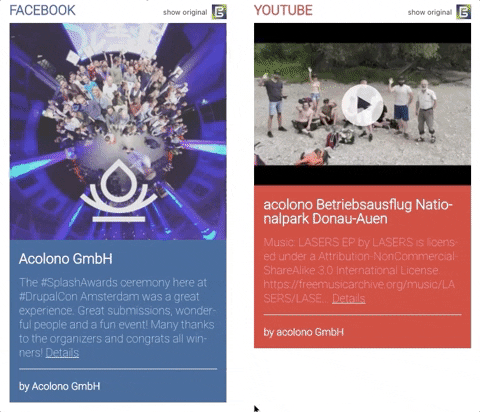Open the 'acolono Betriebsausflug Nationalpark Donau-Auen' title
480x412 pixels.
(x=358, y=212)
